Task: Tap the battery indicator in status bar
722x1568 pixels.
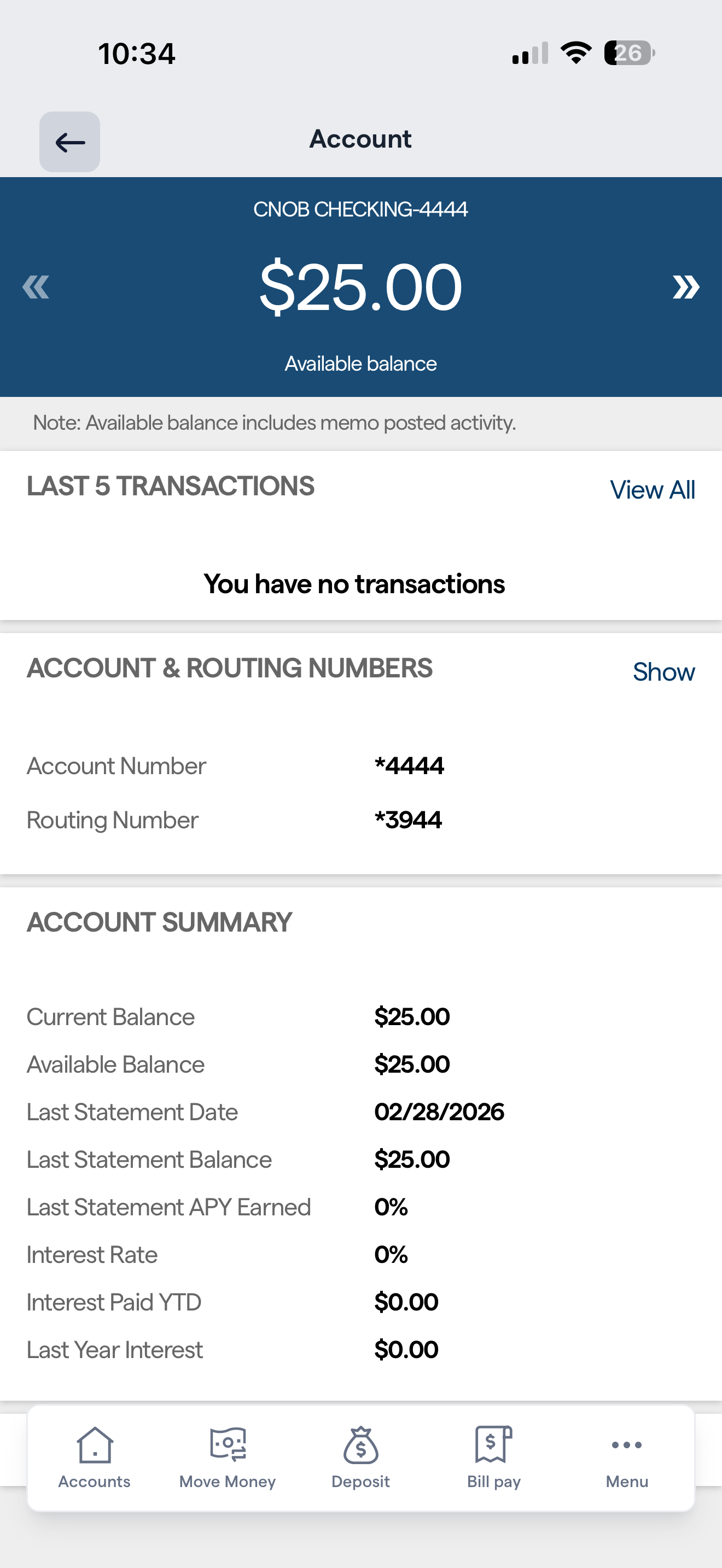Action: point(630,53)
